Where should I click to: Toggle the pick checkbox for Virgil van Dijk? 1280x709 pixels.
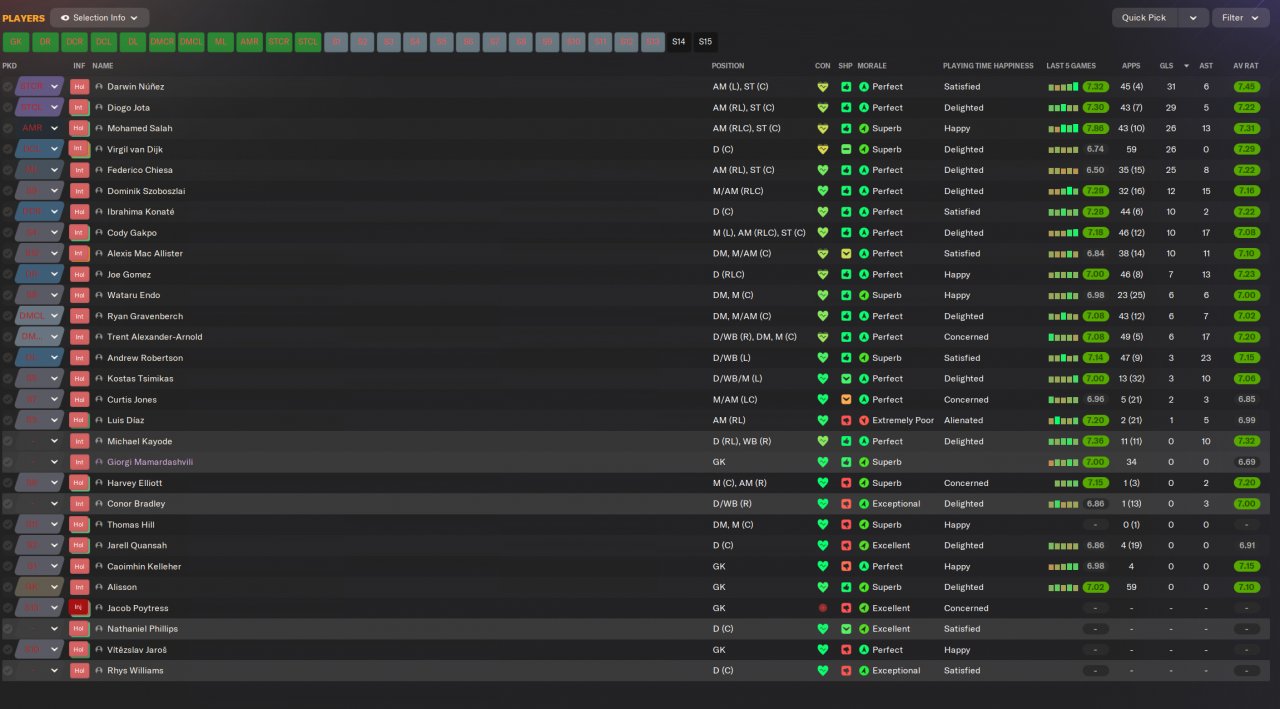[x=8, y=150]
